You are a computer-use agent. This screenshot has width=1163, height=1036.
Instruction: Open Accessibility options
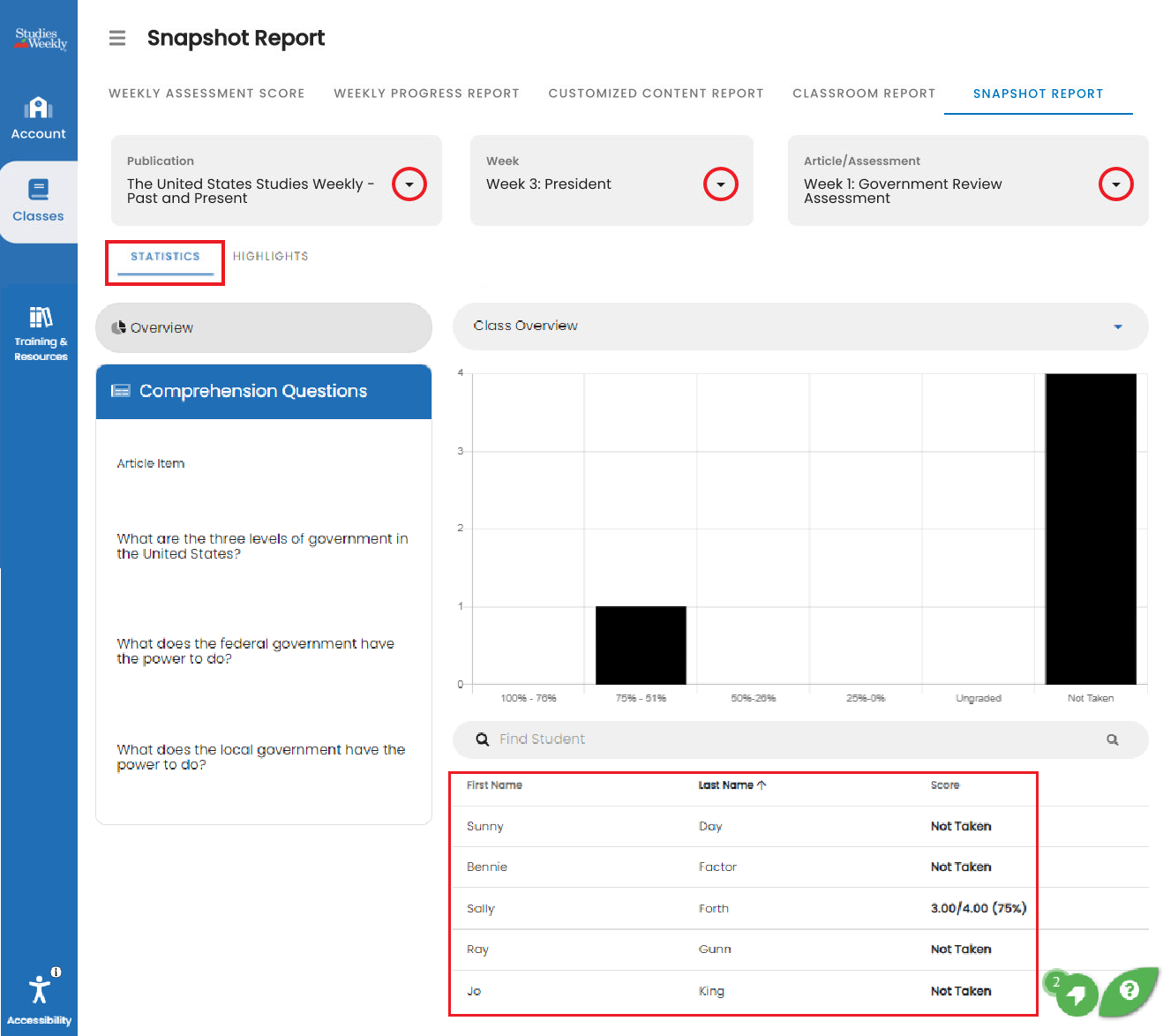pos(39,997)
